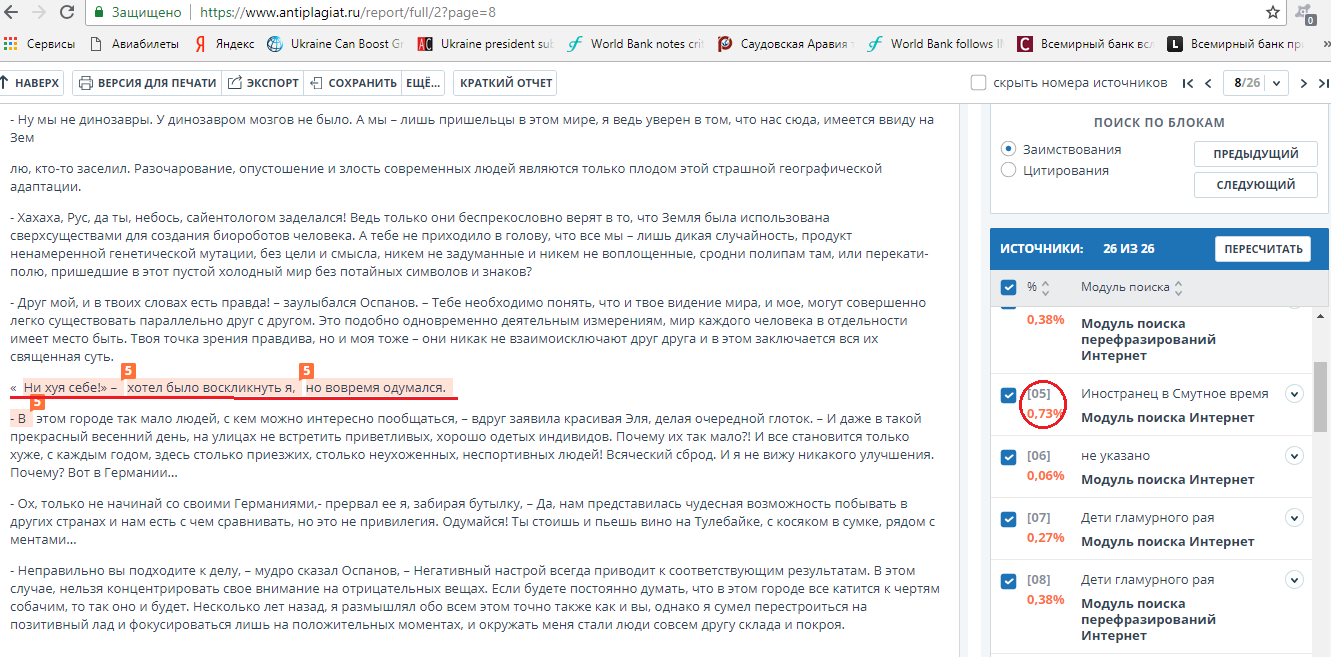The width and height of the screenshot is (1331, 657).
Task: Sort sources by % column
Action: pyautogui.click(x=1038, y=288)
